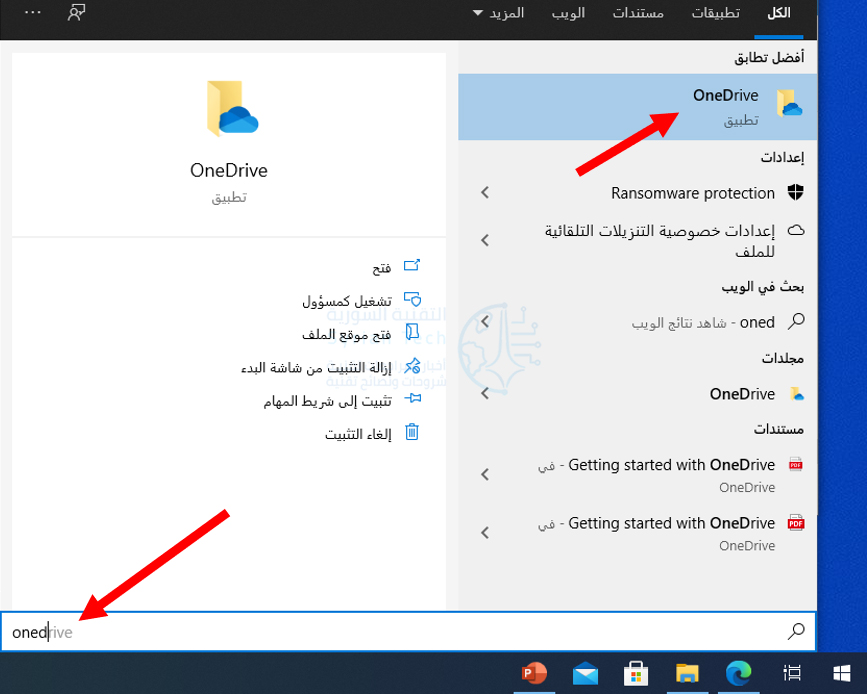The width and height of the screenshot is (867, 694).
Task: Open the OneDrive best match result
Action: (638, 107)
